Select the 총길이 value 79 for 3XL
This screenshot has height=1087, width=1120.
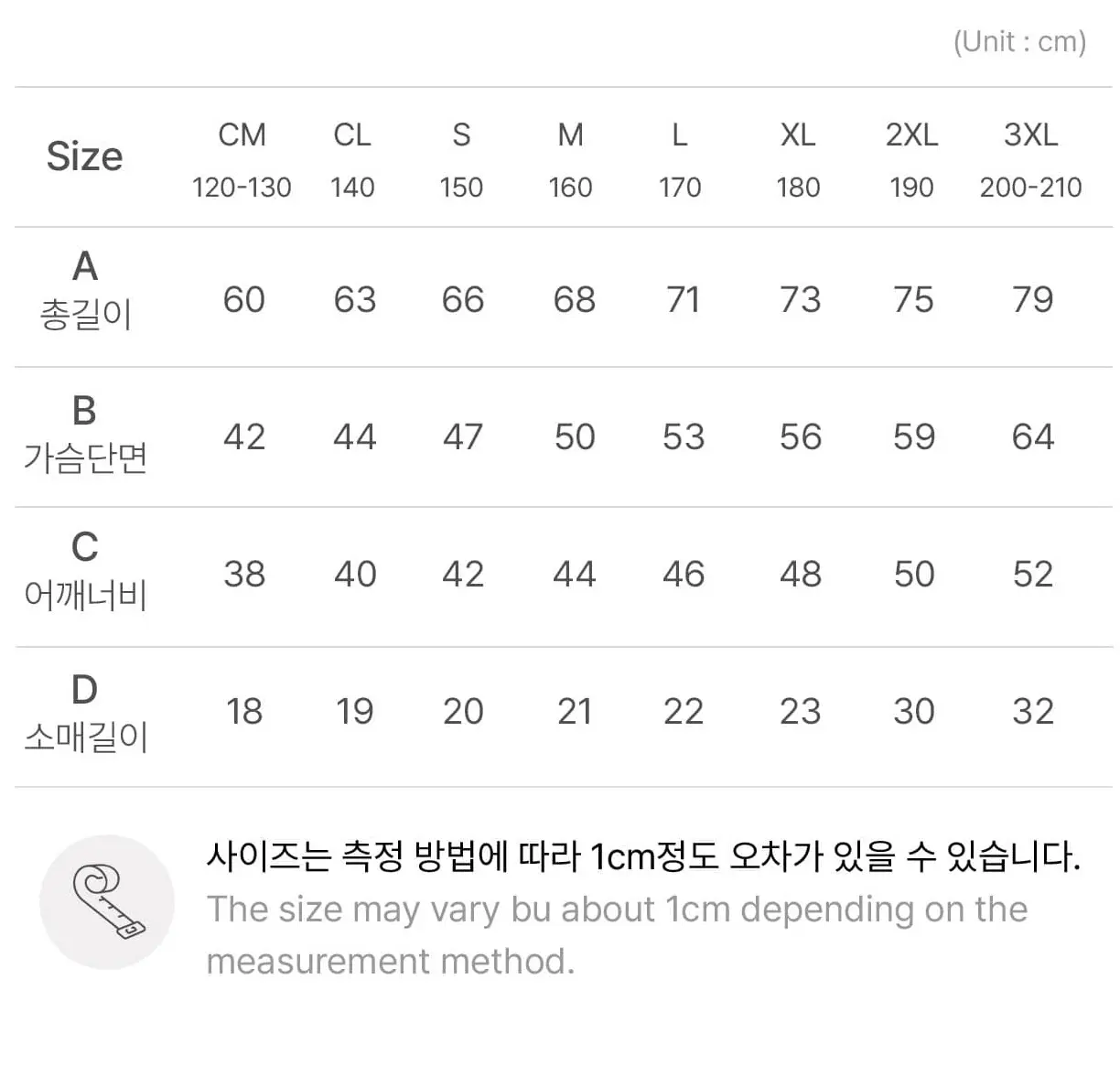(x=1032, y=300)
